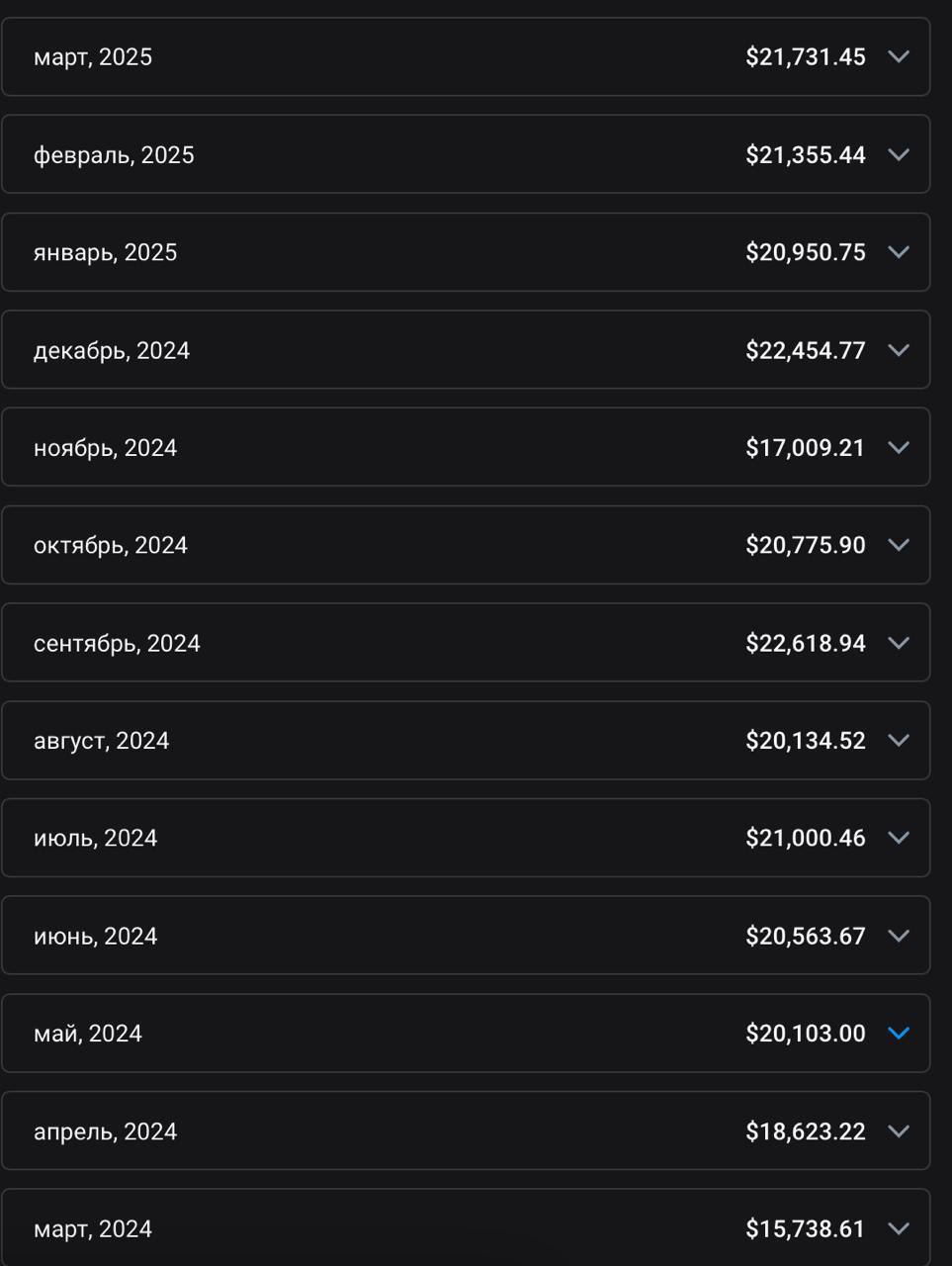Select the $21,731.45 amount for март 2025

pyautogui.click(x=806, y=56)
